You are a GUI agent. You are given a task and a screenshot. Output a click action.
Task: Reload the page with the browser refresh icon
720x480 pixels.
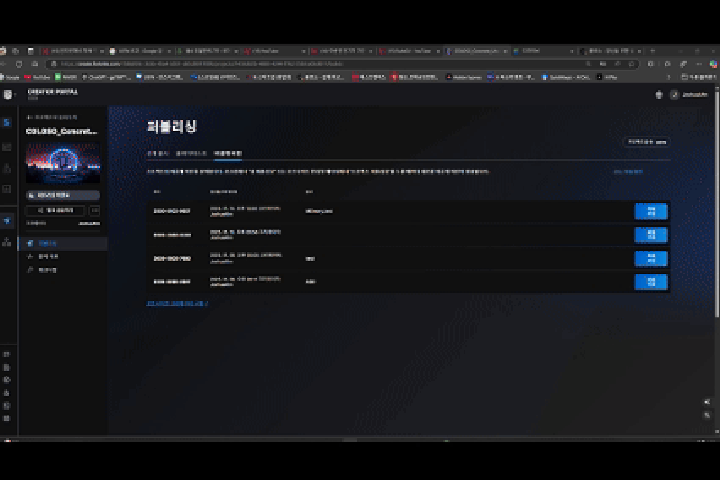pos(19,64)
